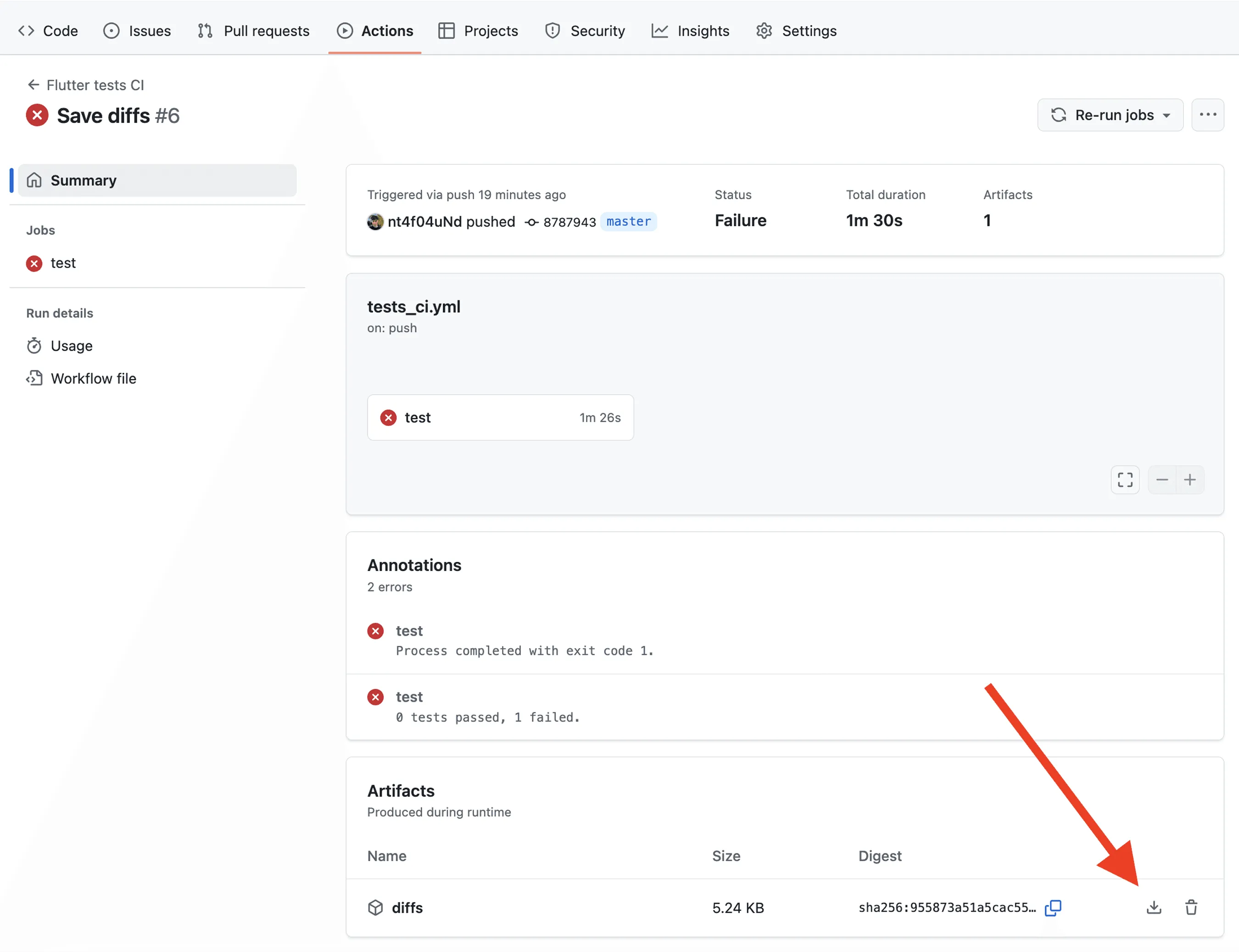
Task: Click the red X beside sidebar test job
Action: tap(34, 263)
